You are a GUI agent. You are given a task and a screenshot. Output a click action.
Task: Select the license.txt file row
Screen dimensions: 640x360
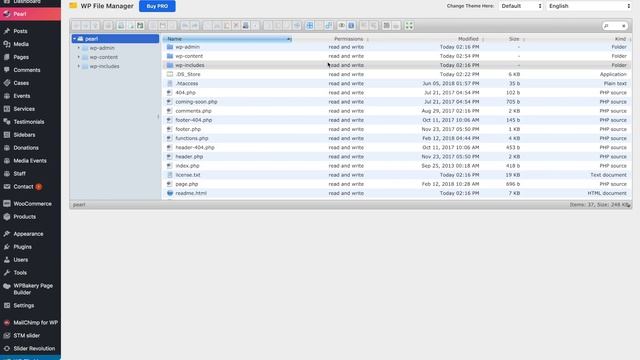(397, 175)
